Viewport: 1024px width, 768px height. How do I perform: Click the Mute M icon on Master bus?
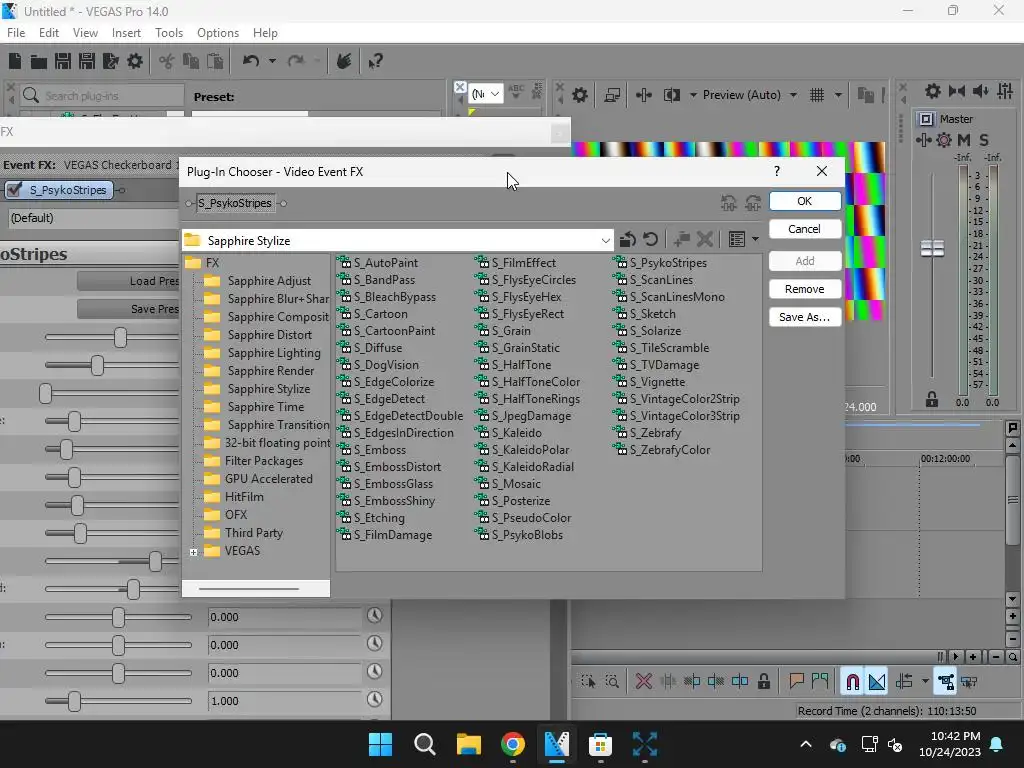click(963, 140)
